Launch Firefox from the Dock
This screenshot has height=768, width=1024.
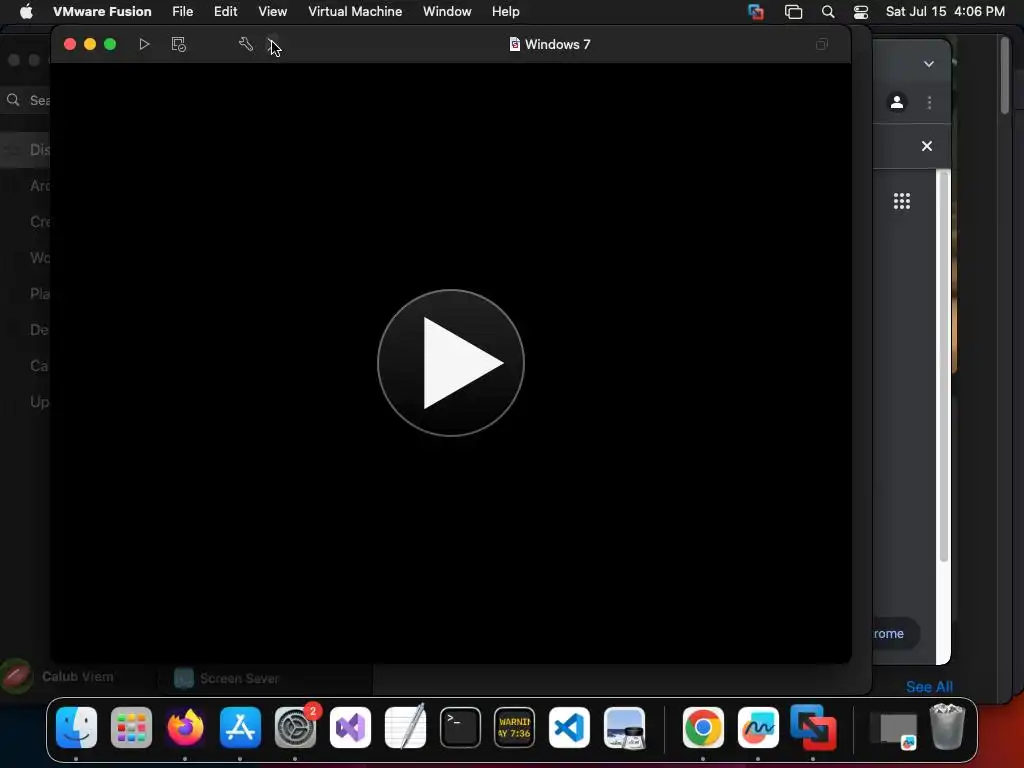click(x=185, y=728)
